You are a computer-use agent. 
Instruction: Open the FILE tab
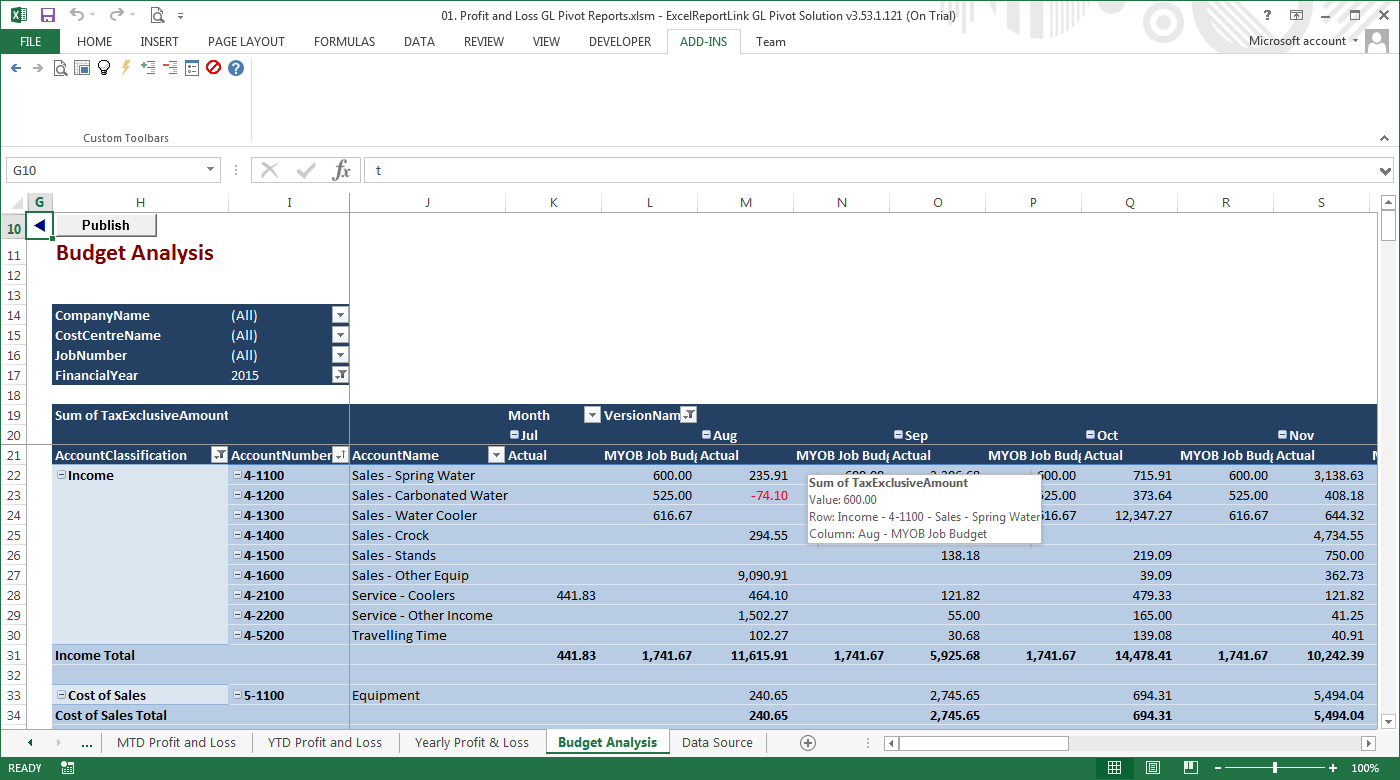click(x=30, y=41)
